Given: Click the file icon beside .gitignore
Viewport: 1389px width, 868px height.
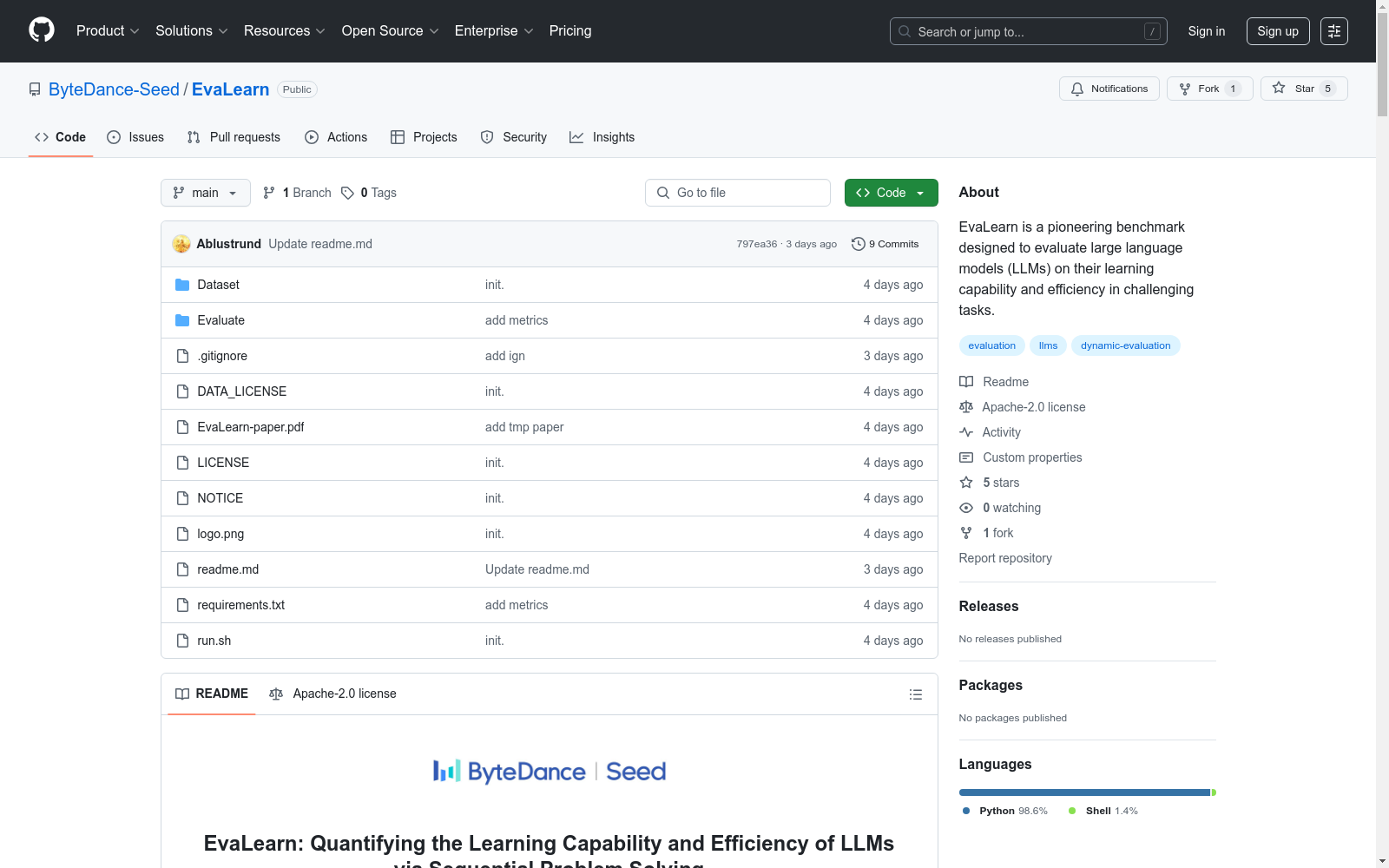Looking at the screenshot, I should pos(182,356).
